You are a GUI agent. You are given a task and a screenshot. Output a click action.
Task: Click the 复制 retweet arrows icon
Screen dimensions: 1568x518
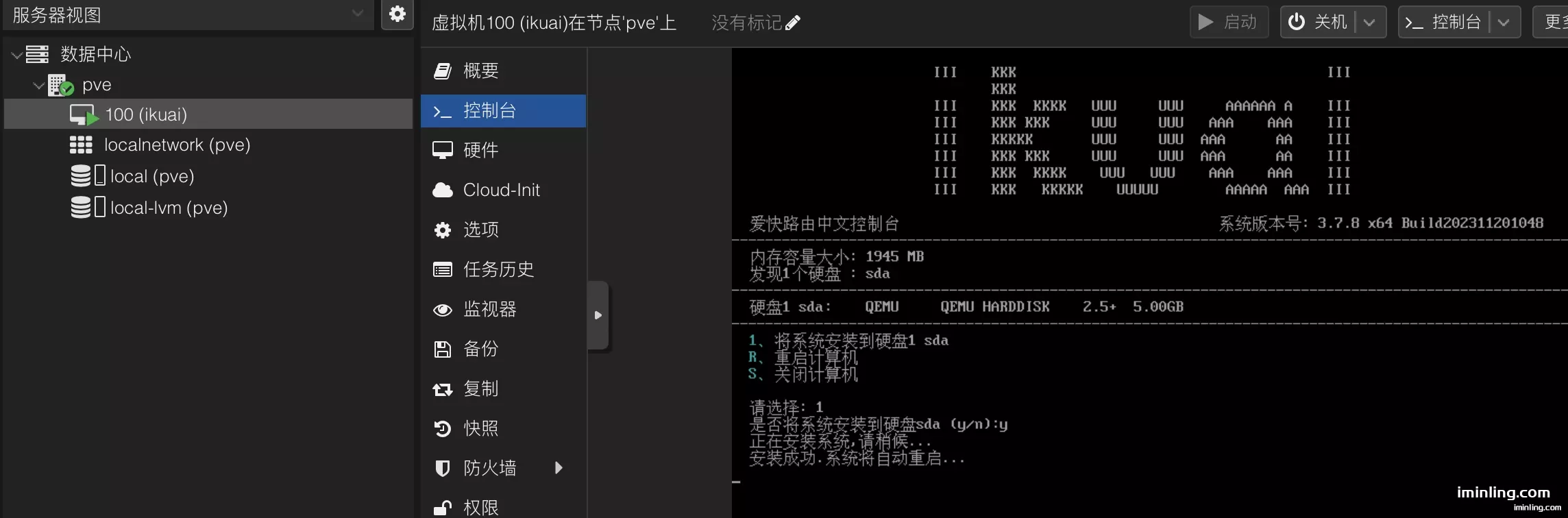point(443,389)
